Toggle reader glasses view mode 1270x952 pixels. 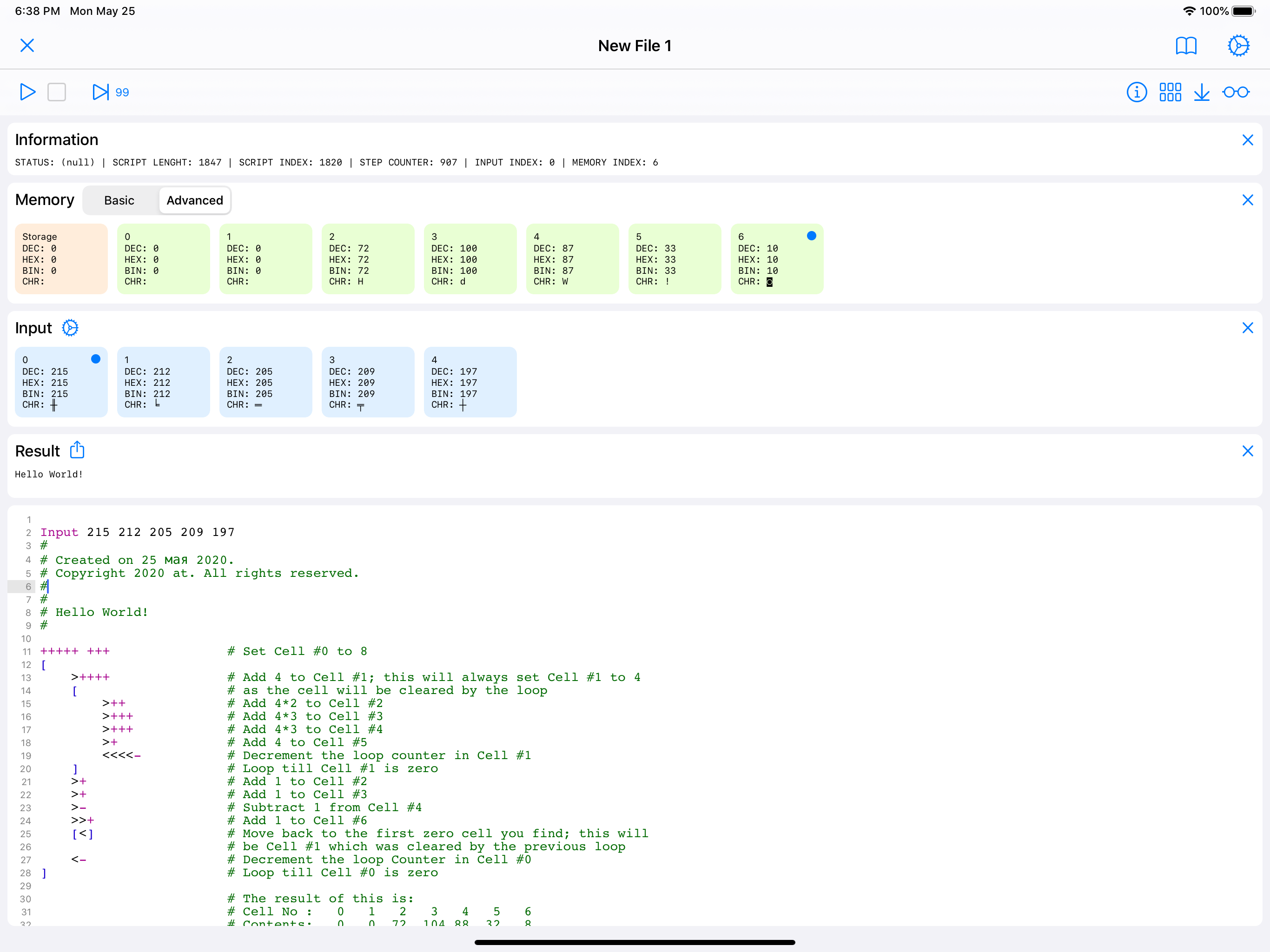pos(1236,92)
